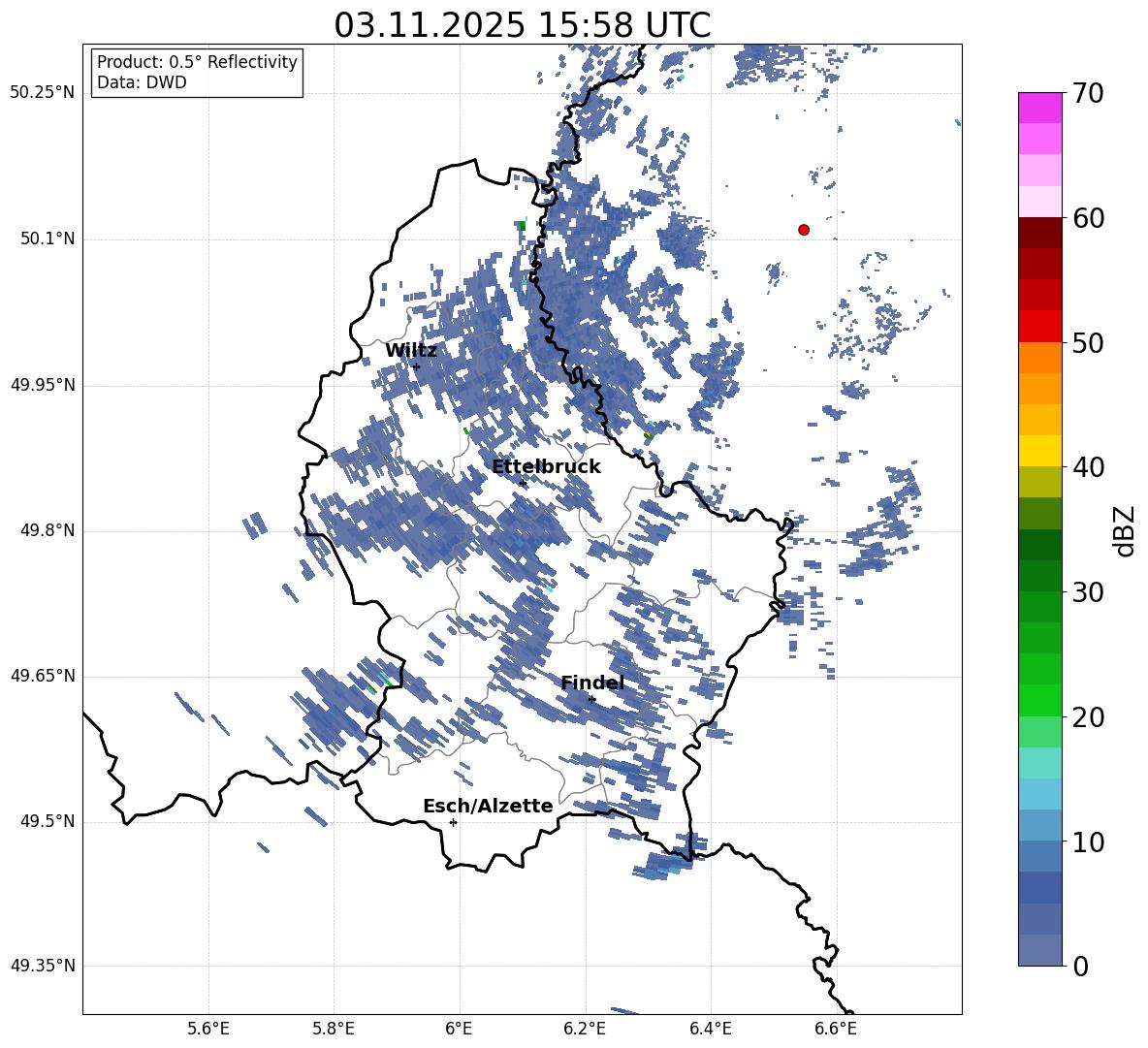Click the 6.2°E longitude label
The width and height of the screenshot is (1148, 1048).
pos(585,1029)
